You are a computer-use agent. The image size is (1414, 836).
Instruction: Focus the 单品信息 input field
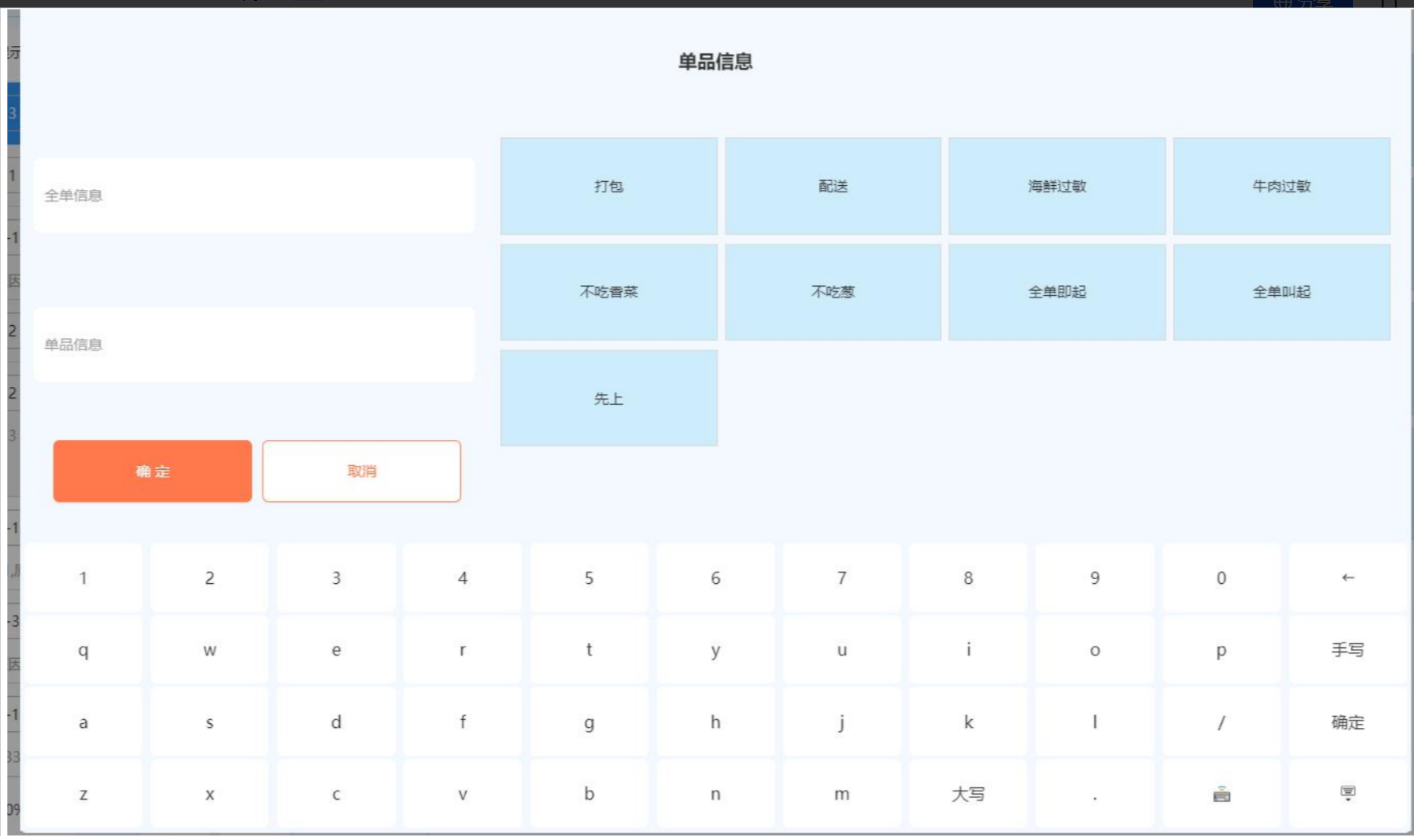pos(254,345)
